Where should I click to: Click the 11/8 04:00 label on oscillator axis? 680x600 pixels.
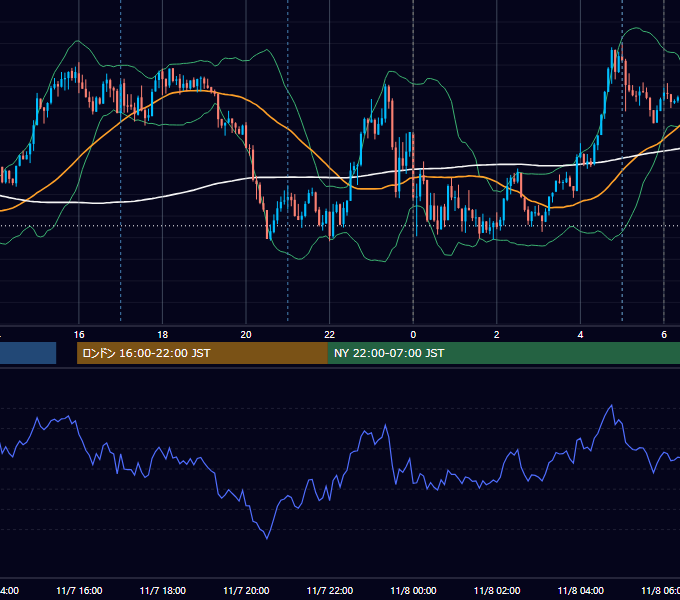click(x=581, y=590)
